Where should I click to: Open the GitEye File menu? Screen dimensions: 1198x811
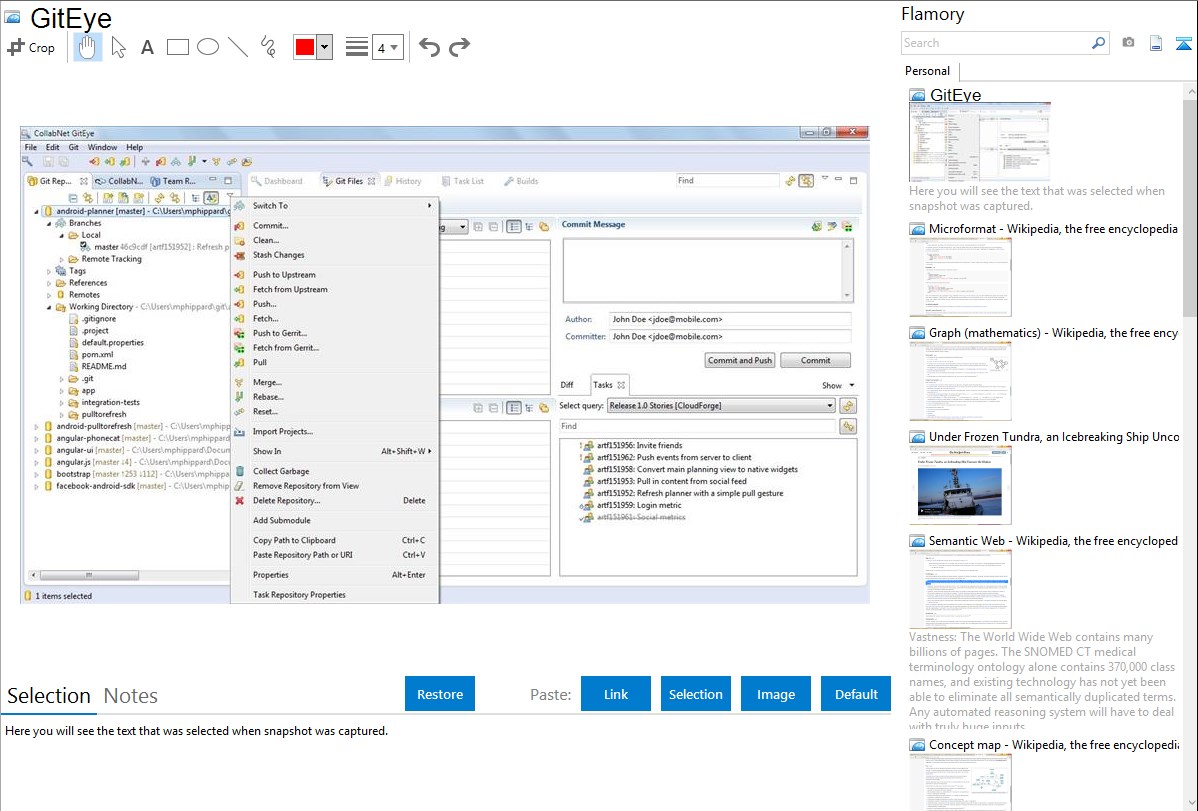pos(31,148)
